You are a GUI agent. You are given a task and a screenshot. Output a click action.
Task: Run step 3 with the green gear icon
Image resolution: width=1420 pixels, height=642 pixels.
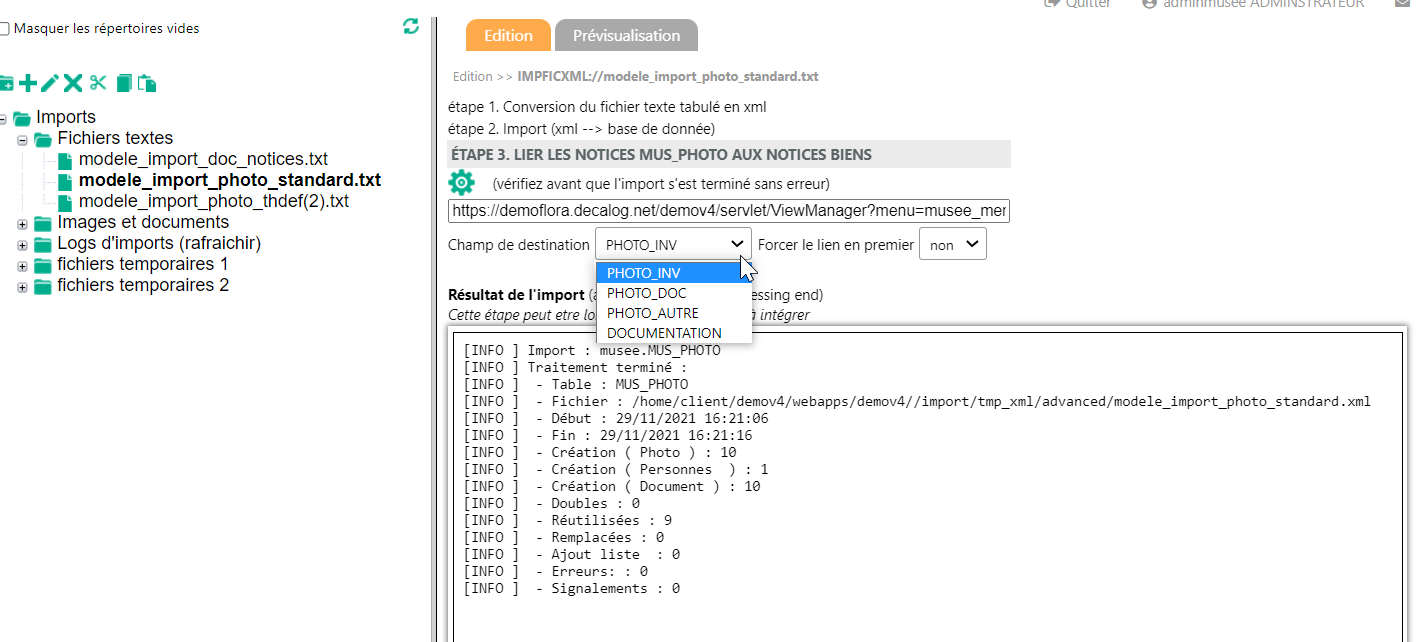tap(461, 183)
